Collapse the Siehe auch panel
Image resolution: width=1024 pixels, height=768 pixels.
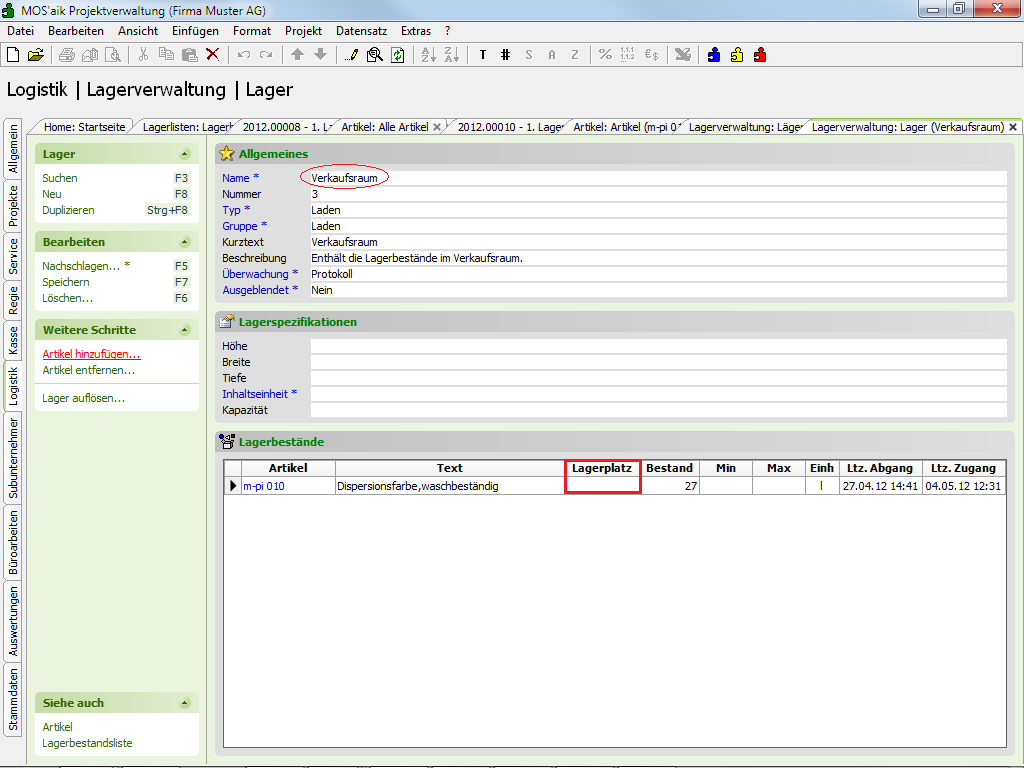click(184, 703)
